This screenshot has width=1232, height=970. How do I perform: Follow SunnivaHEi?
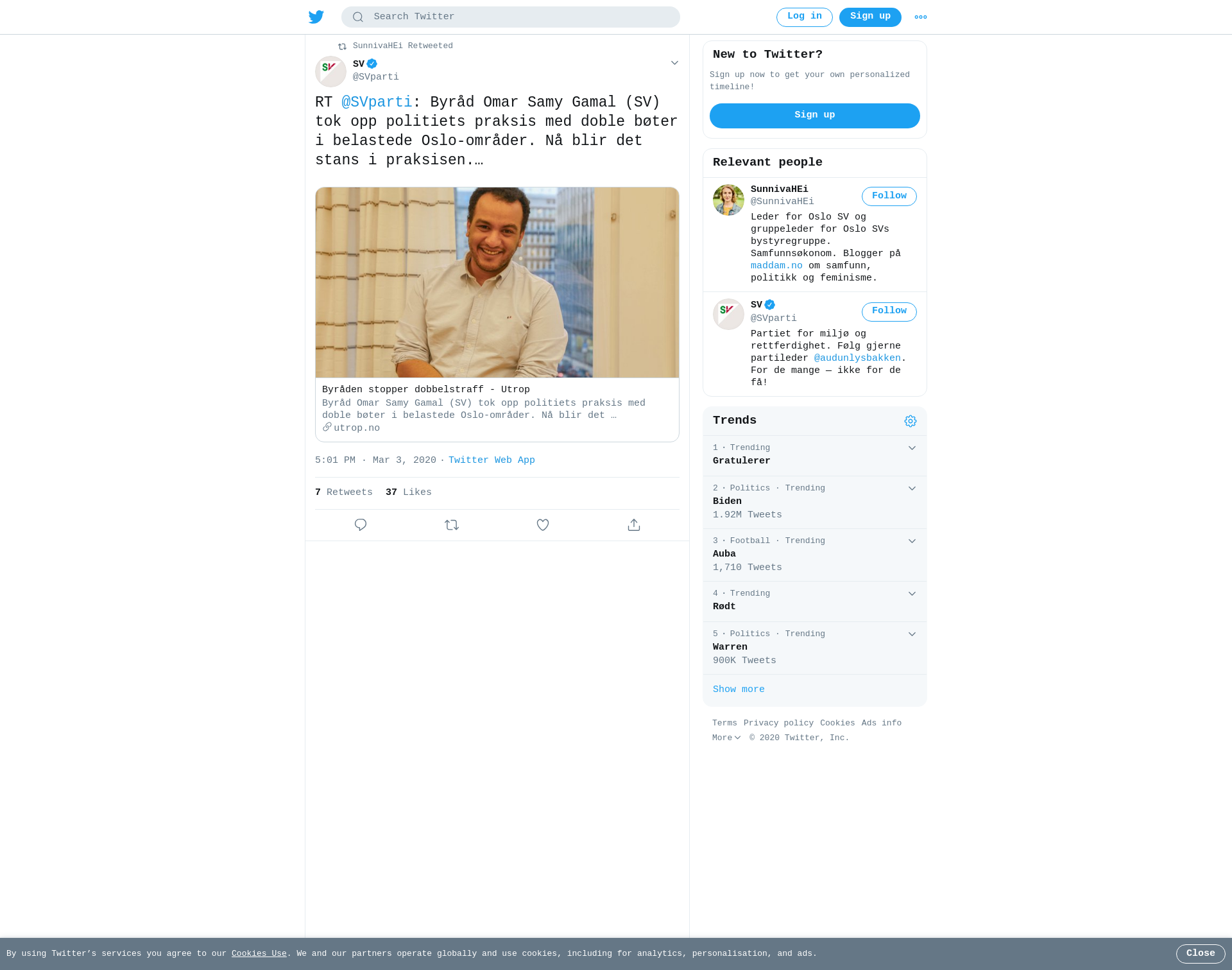tap(889, 196)
